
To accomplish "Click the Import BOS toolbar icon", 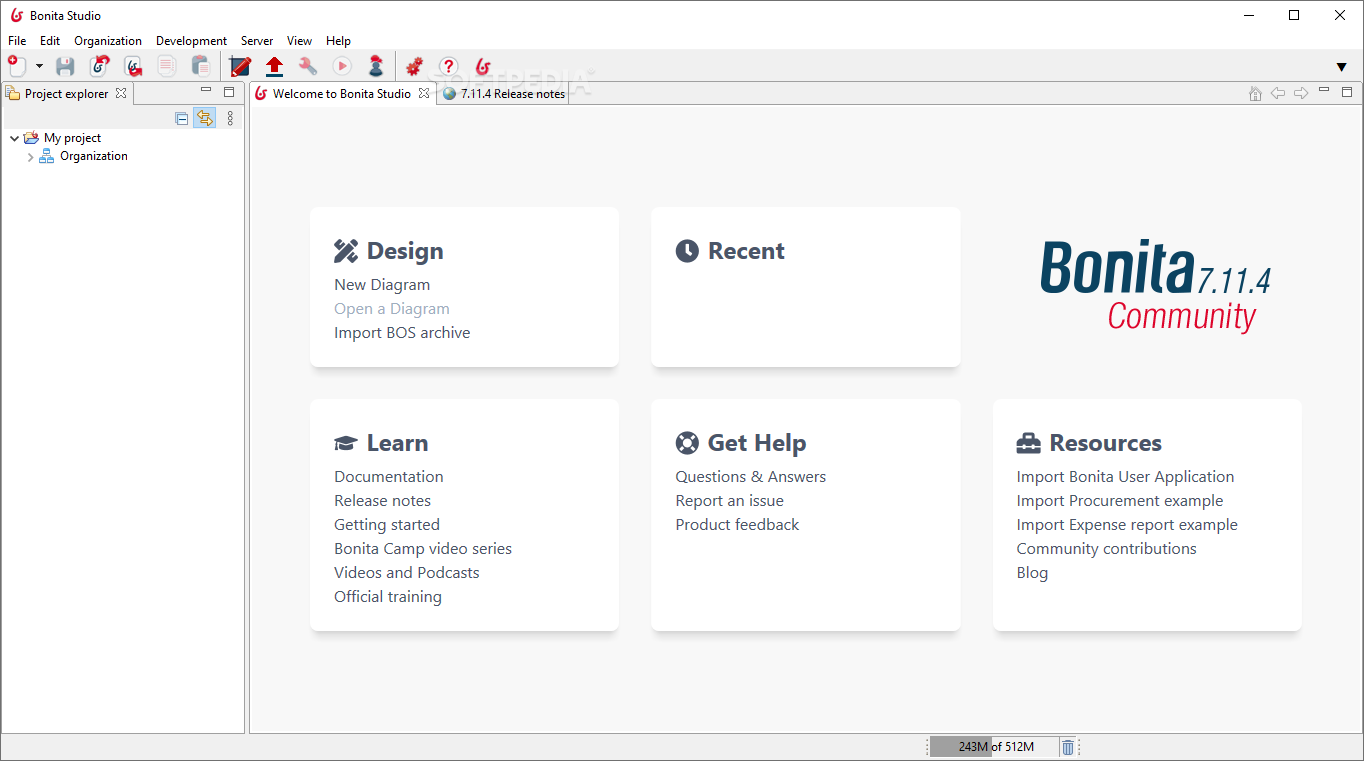I will click(99, 66).
